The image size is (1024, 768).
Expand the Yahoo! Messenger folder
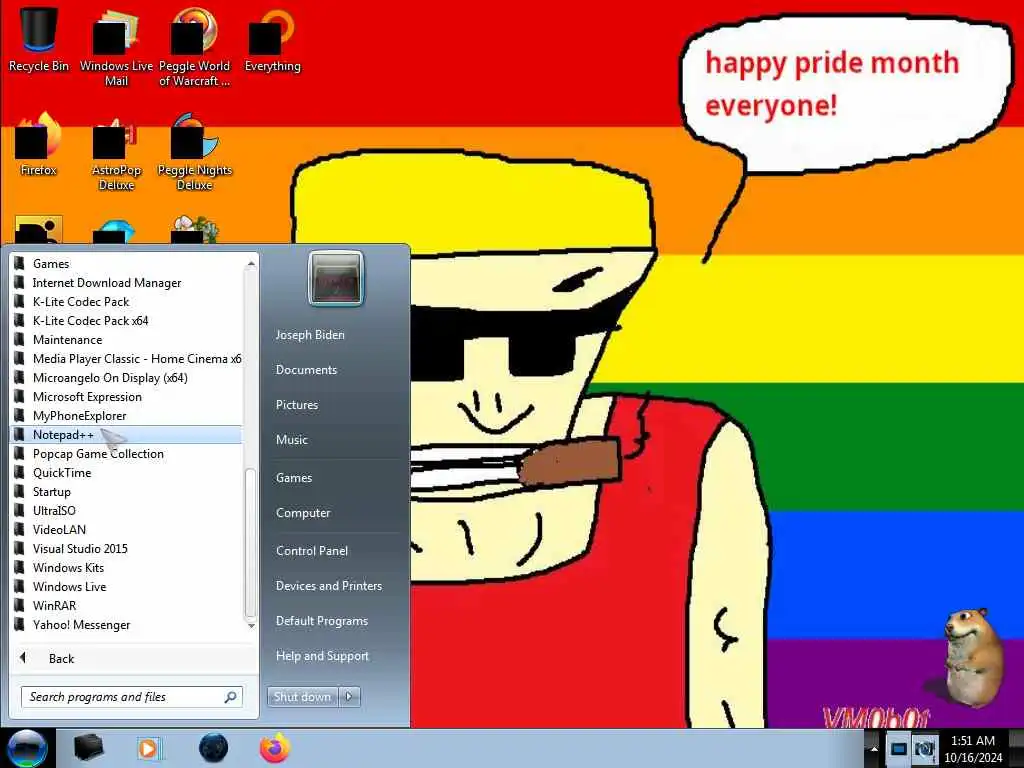pyautogui.click(x=125, y=625)
